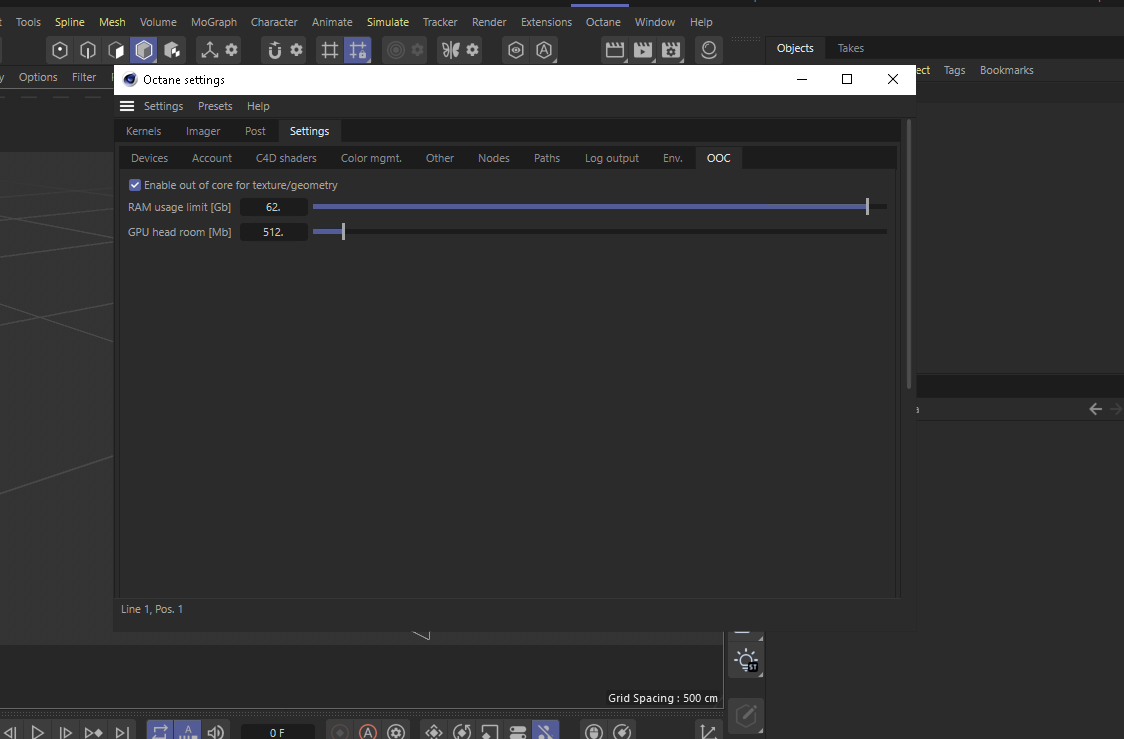Switch to the Imager tab

[203, 131]
